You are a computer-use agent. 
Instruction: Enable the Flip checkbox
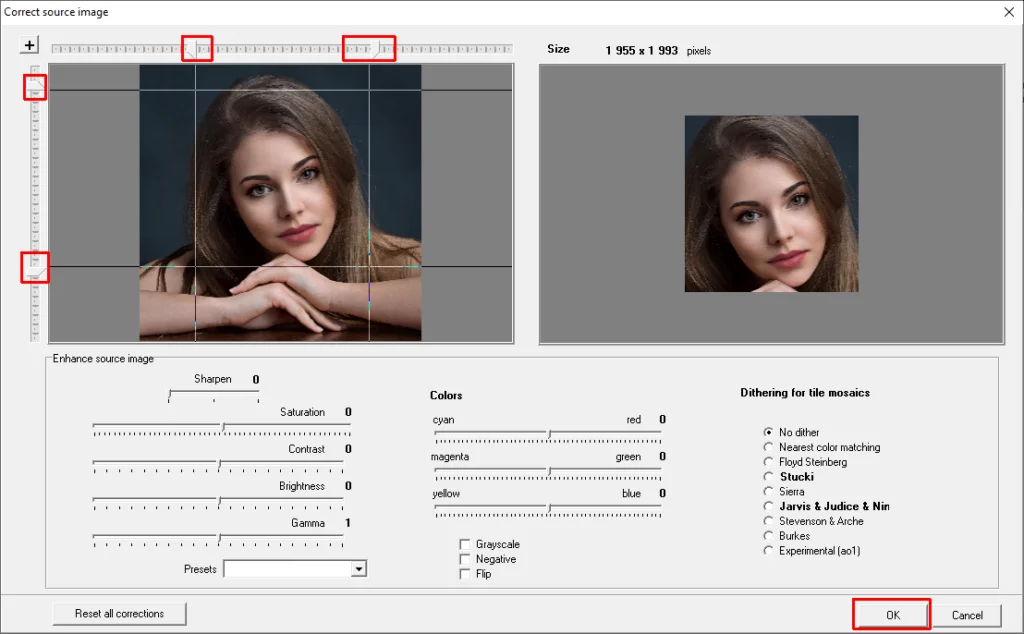point(464,574)
